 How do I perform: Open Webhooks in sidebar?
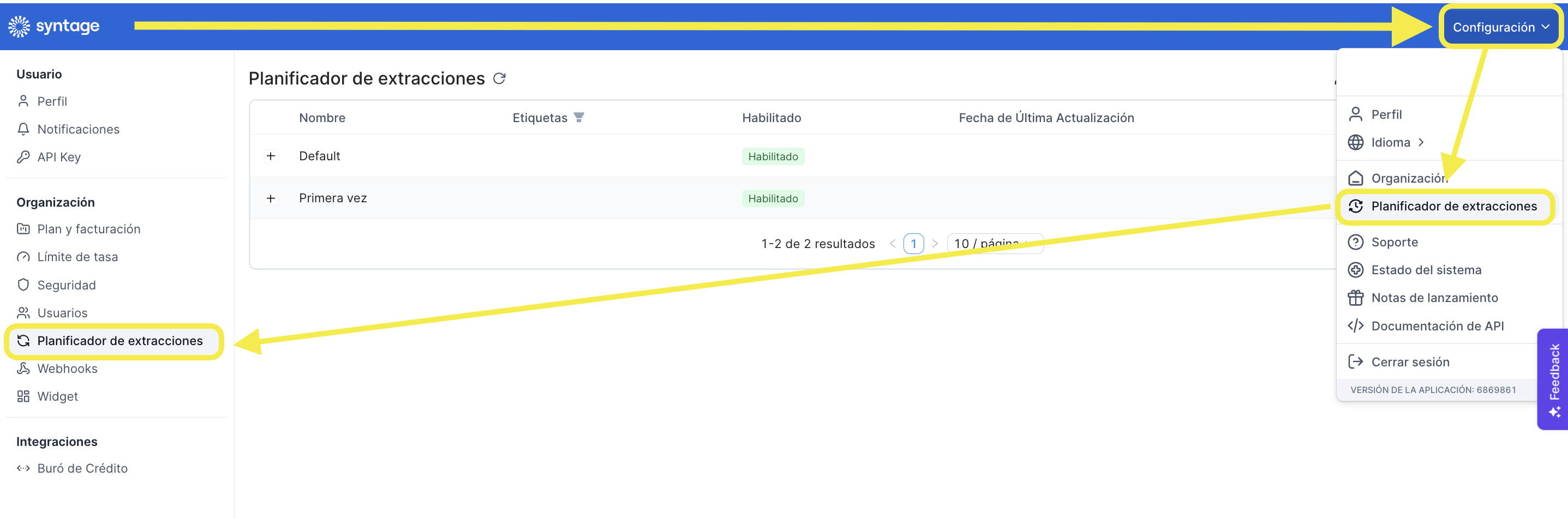[68, 369]
